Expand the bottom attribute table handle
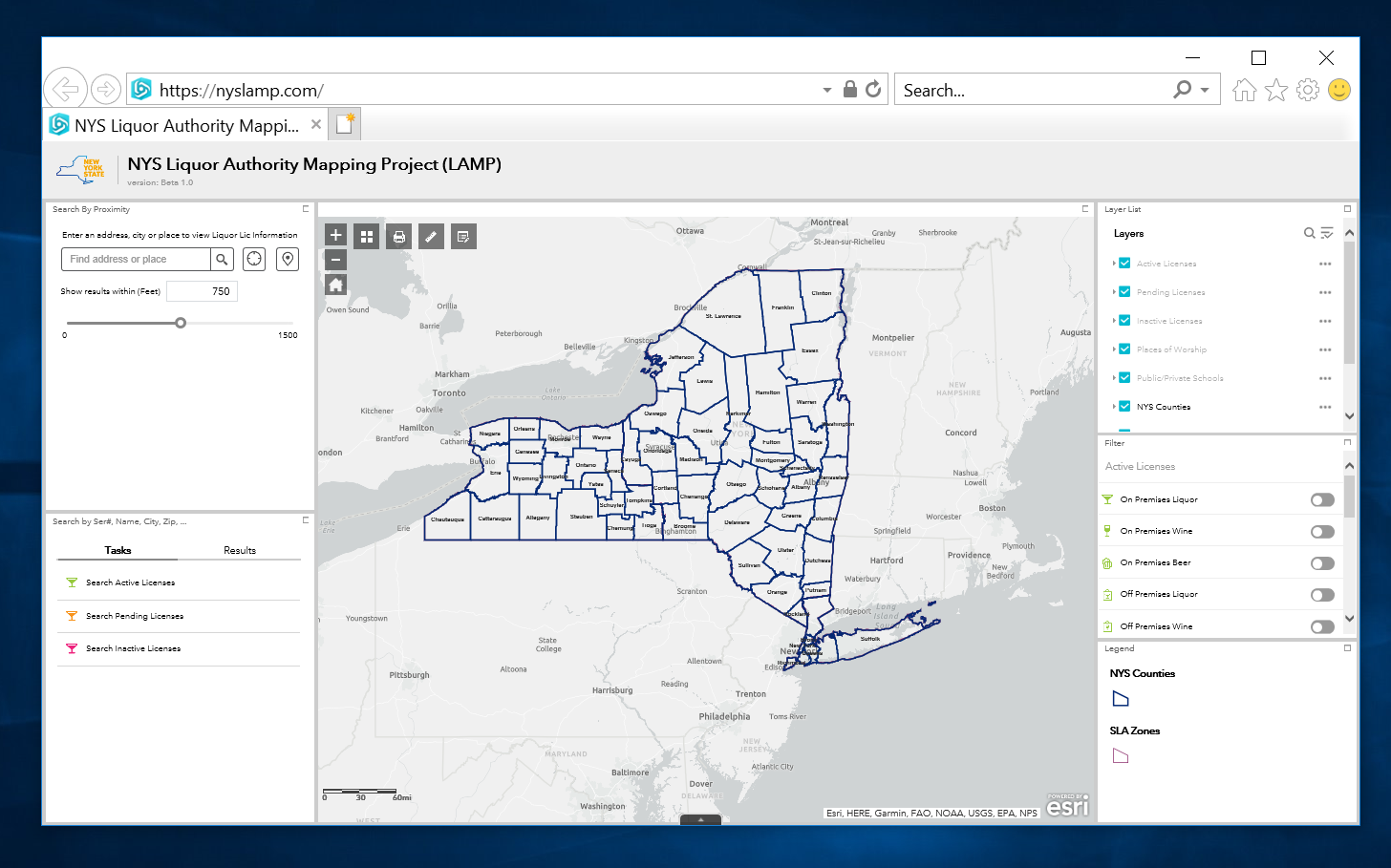1391x868 pixels. click(700, 819)
